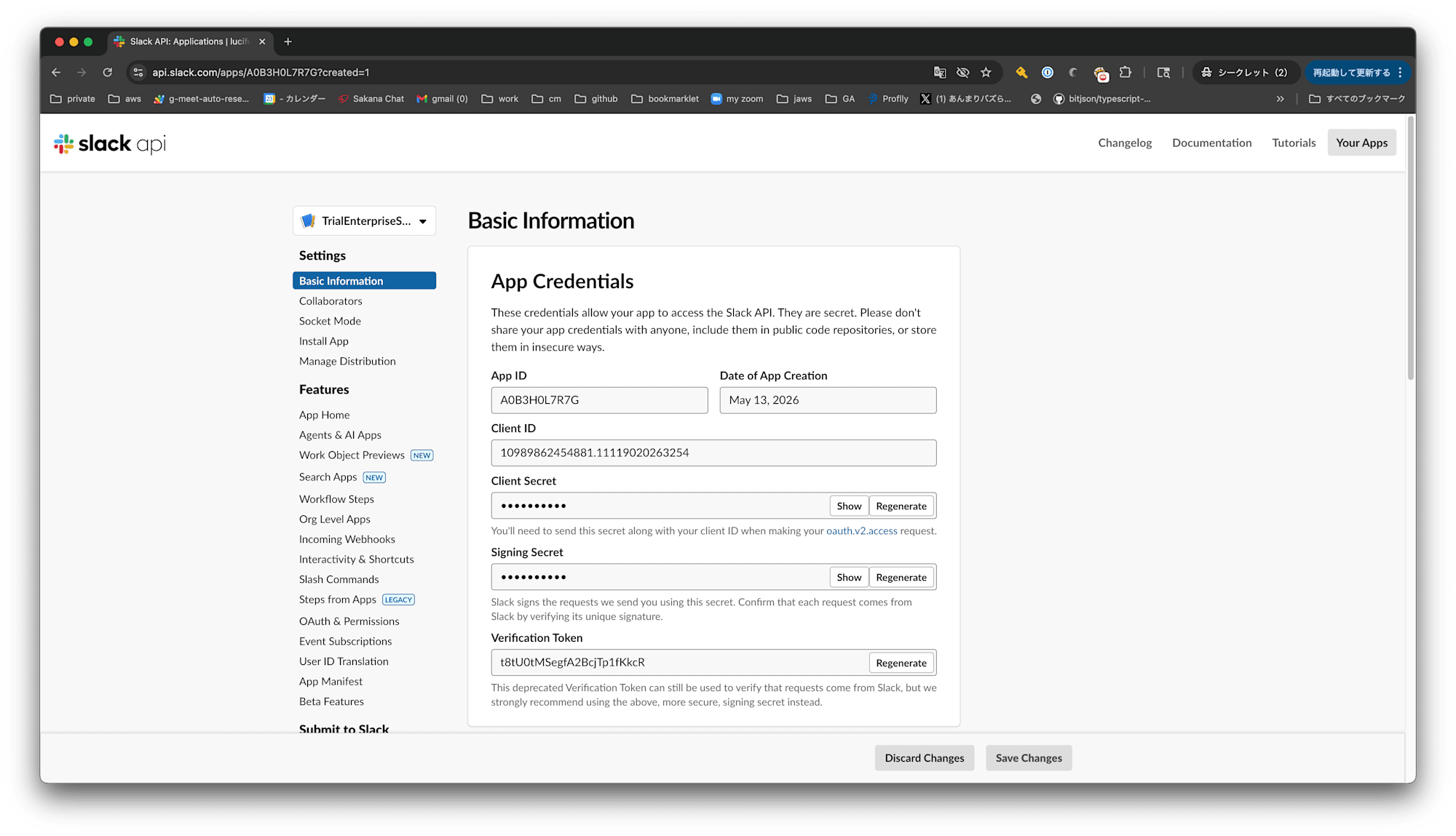The height and width of the screenshot is (836, 1456).
Task: Open site information icon in address bar
Action: [x=138, y=73]
